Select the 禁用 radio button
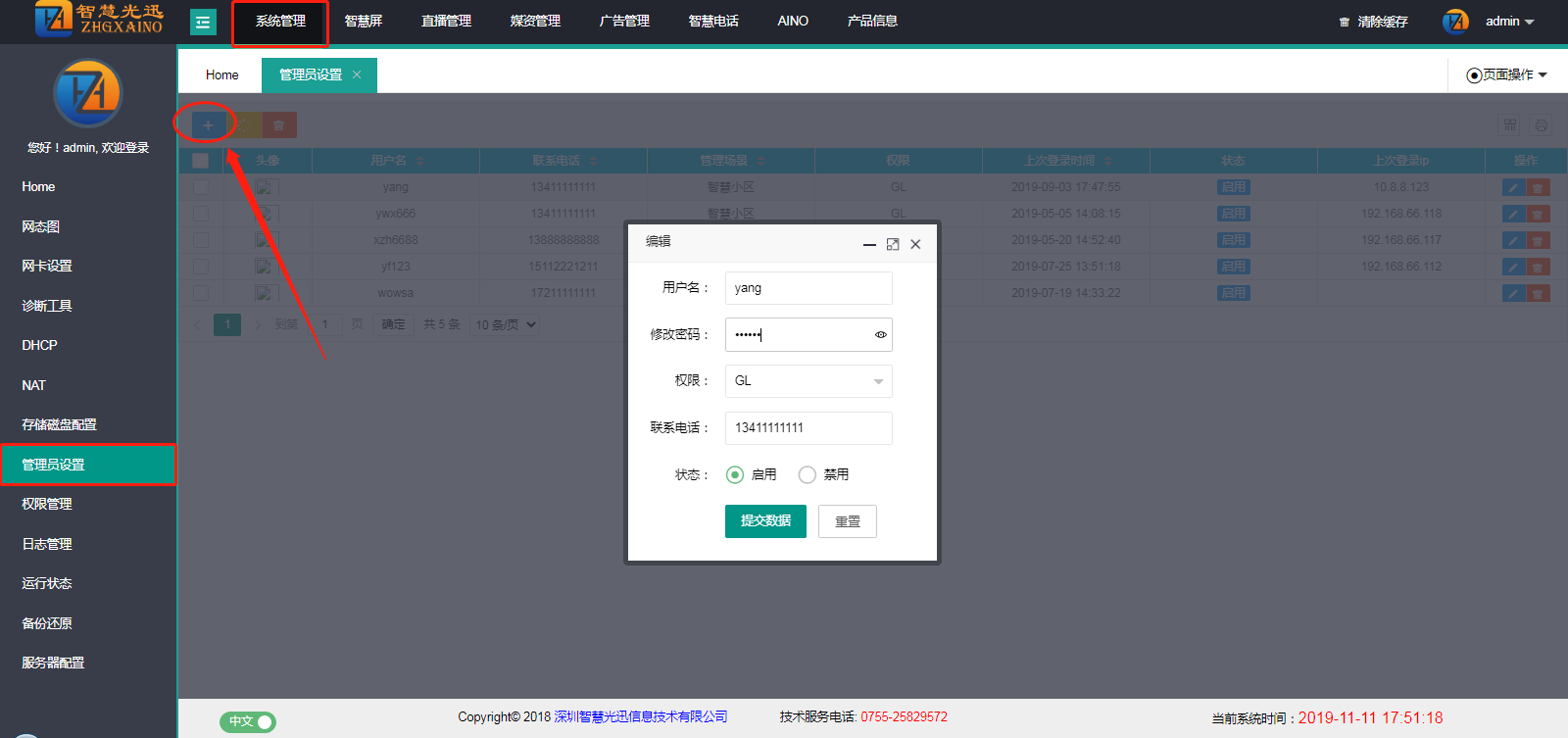The width and height of the screenshot is (1568, 738). point(808,474)
